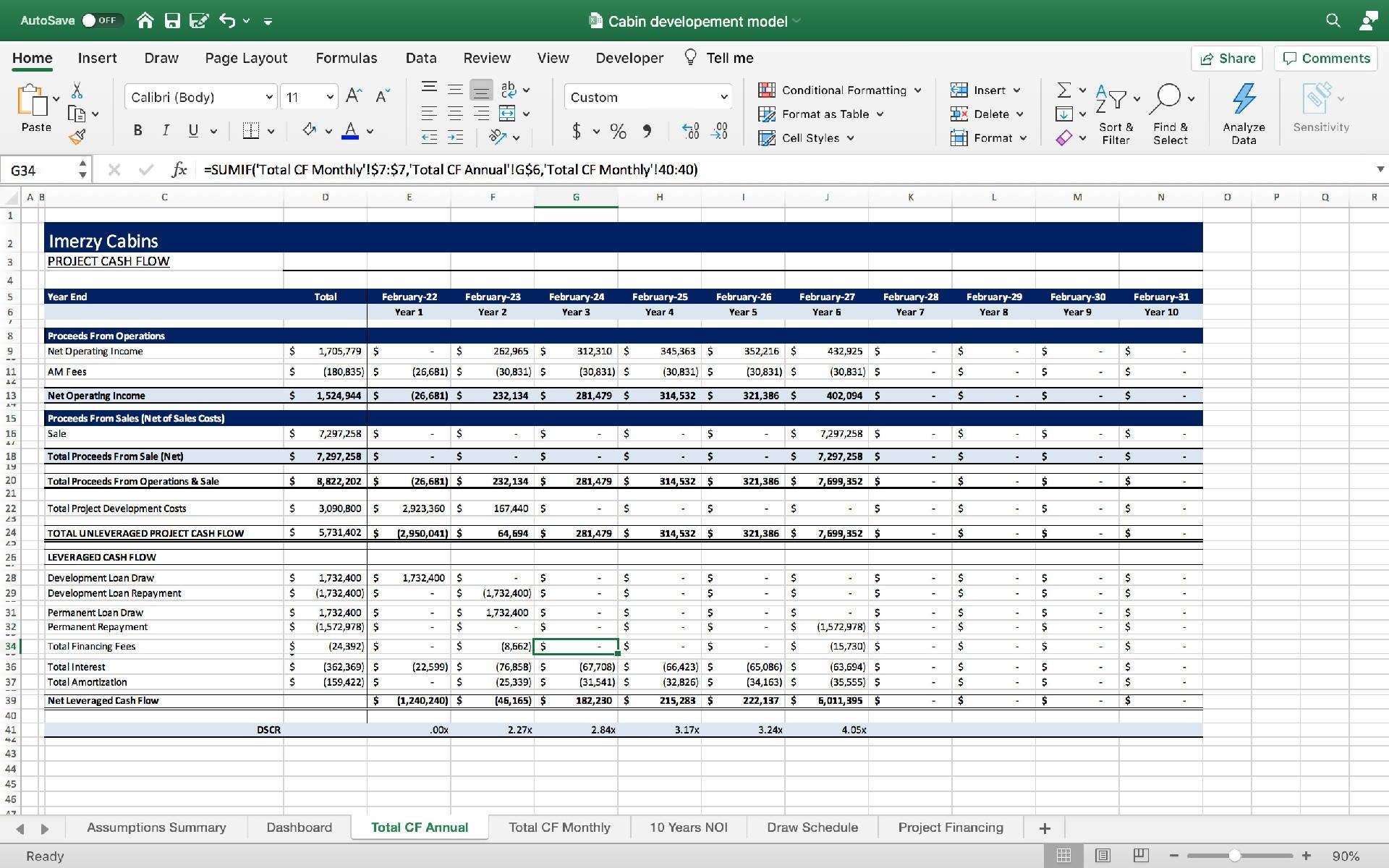The height and width of the screenshot is (868, 1389).
Task: Select Page Layout view in status bar
Action: pos(1103,856)
